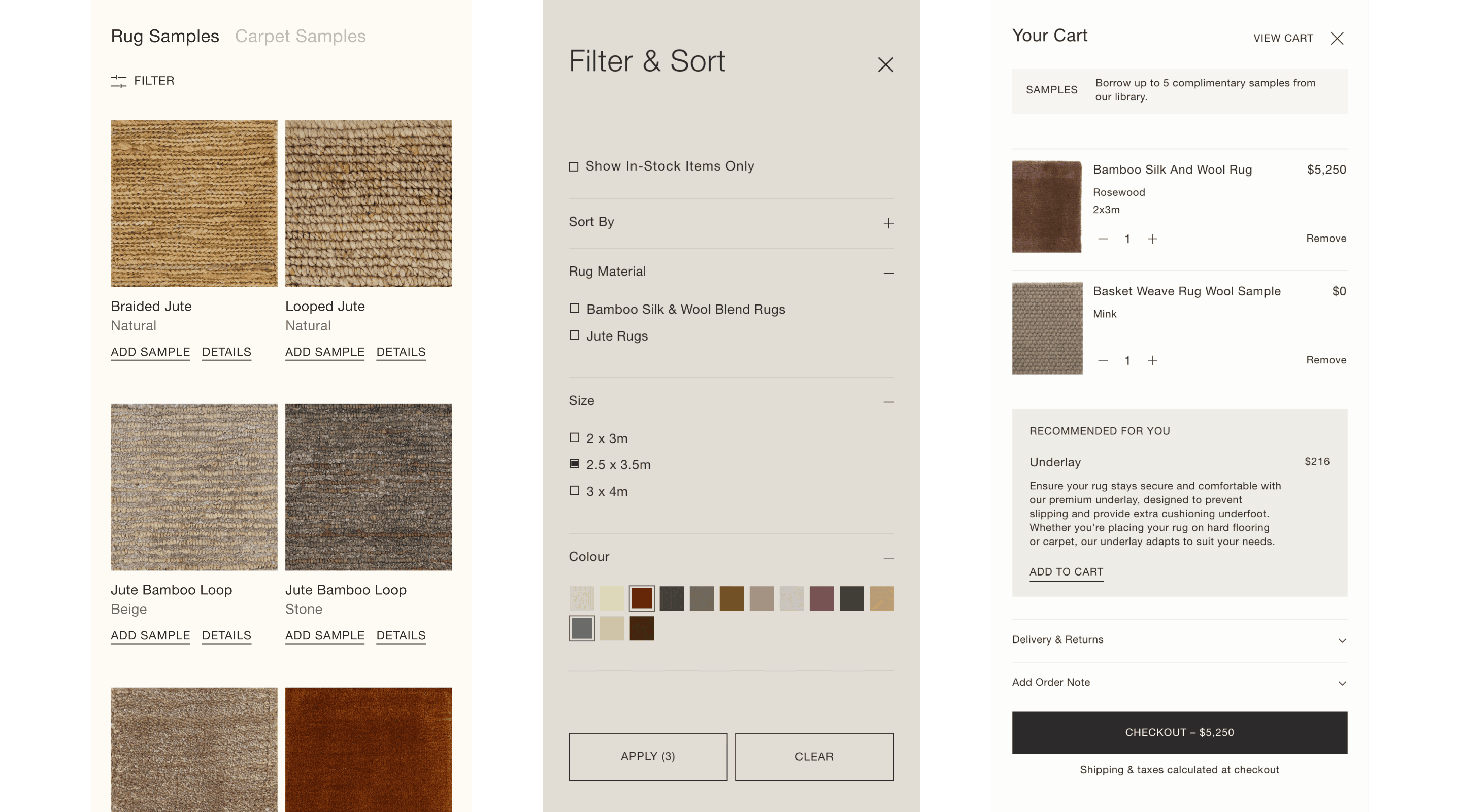Image resolution: width=1462 pixels, height=812 pixels.
Task: Select the dusty rose colour swatch
Action: click(x=821, y=599)
